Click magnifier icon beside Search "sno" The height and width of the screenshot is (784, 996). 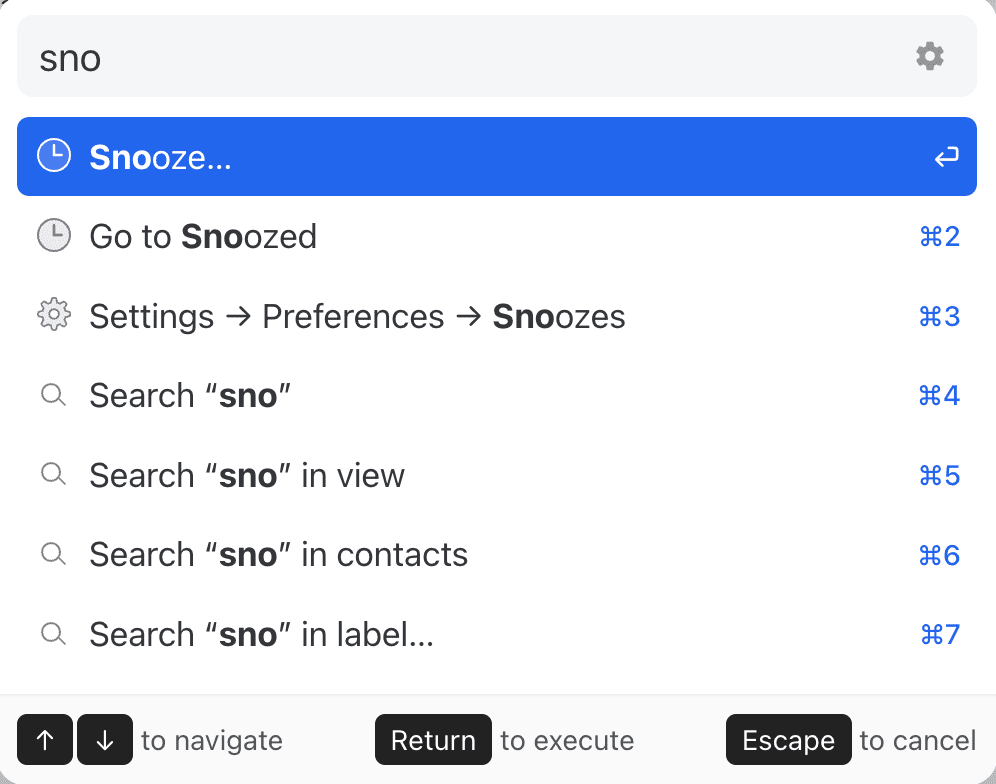[53, 395]
